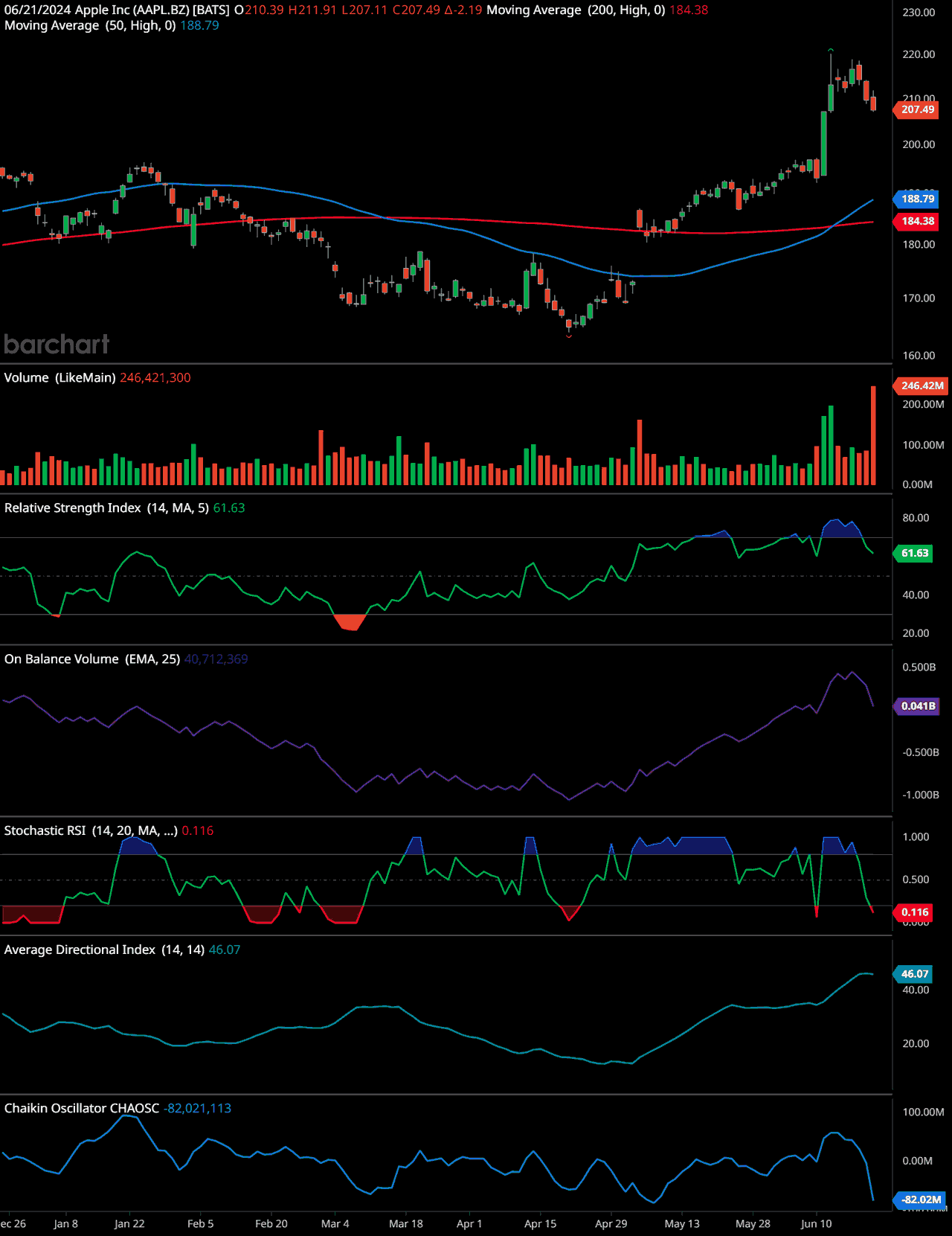952x1236 pixels.
Task: Click the red 0.116 Stochastic RSI tag
Action: pos(913,912)
